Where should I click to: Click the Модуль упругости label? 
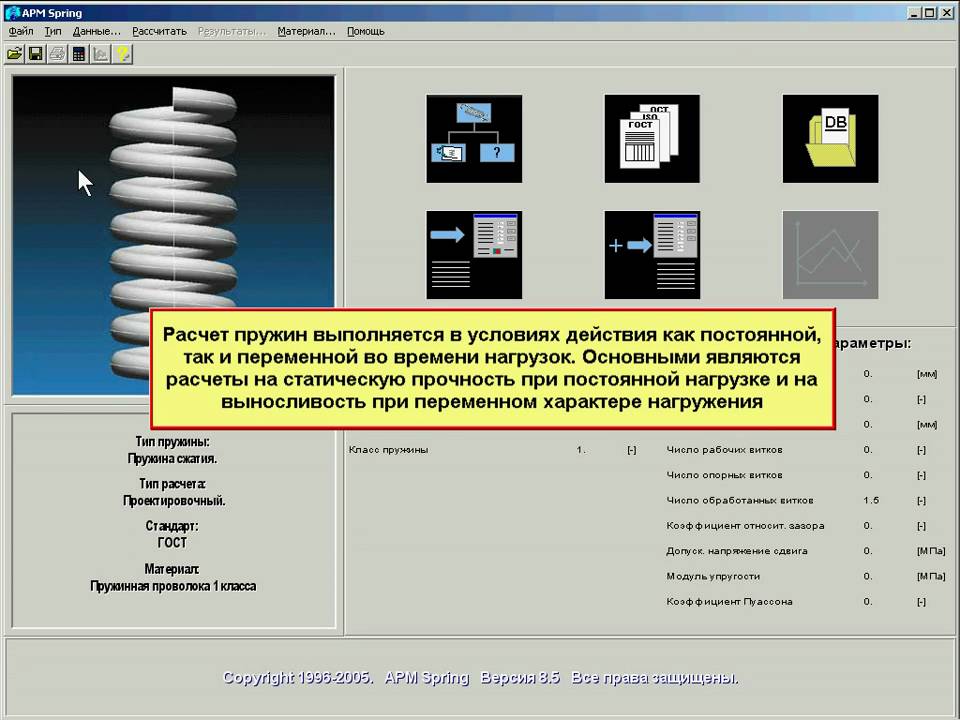[713, 576]
